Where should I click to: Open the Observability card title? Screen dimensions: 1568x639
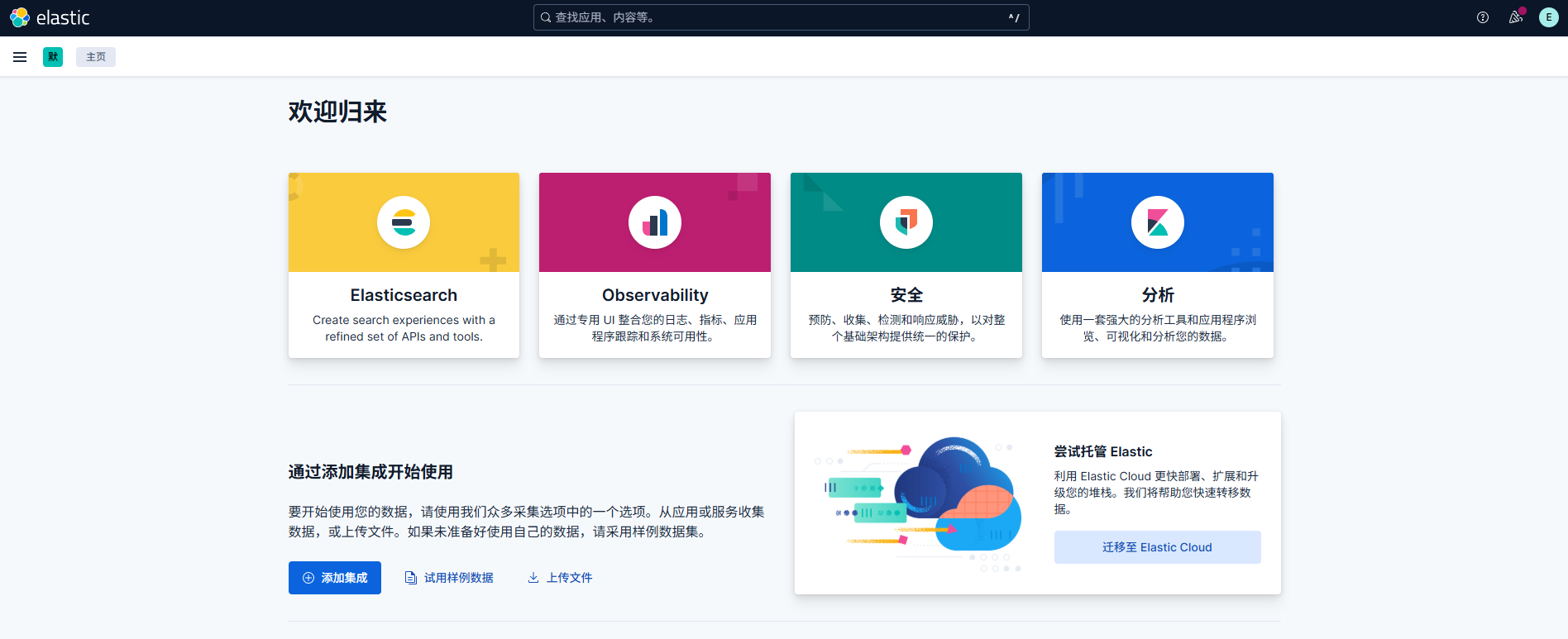point(655,295)
